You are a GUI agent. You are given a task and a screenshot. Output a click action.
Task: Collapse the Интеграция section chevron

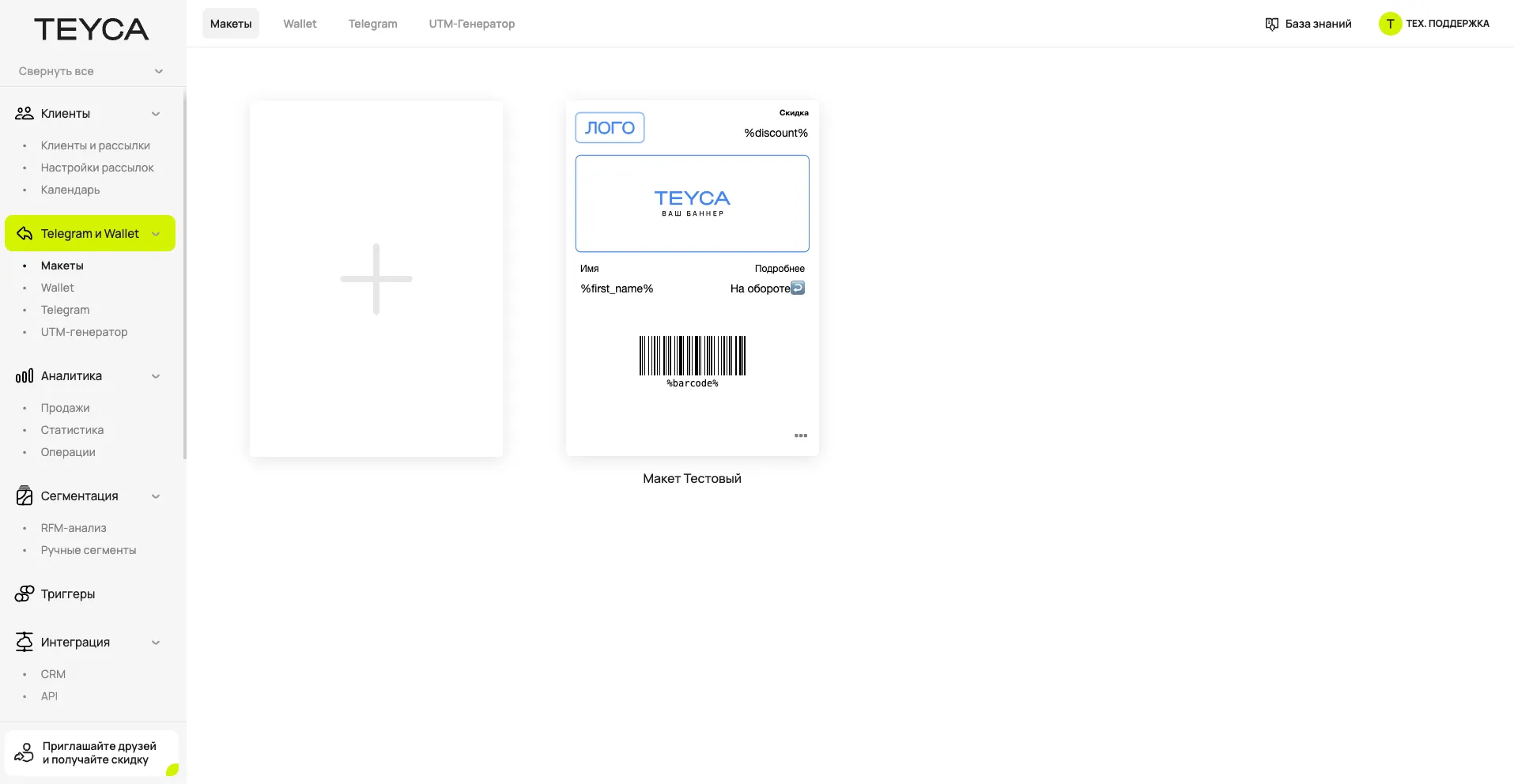click(x=156, y=643)
